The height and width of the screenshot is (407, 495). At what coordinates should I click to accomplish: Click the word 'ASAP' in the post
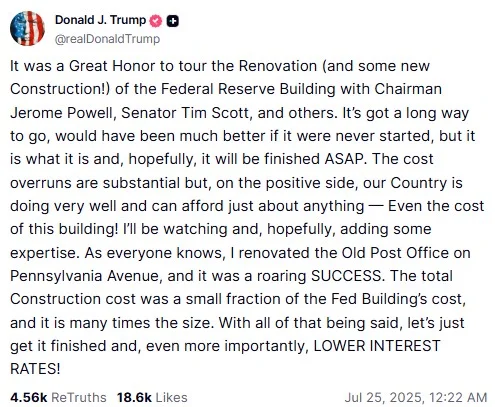[343, 159]
